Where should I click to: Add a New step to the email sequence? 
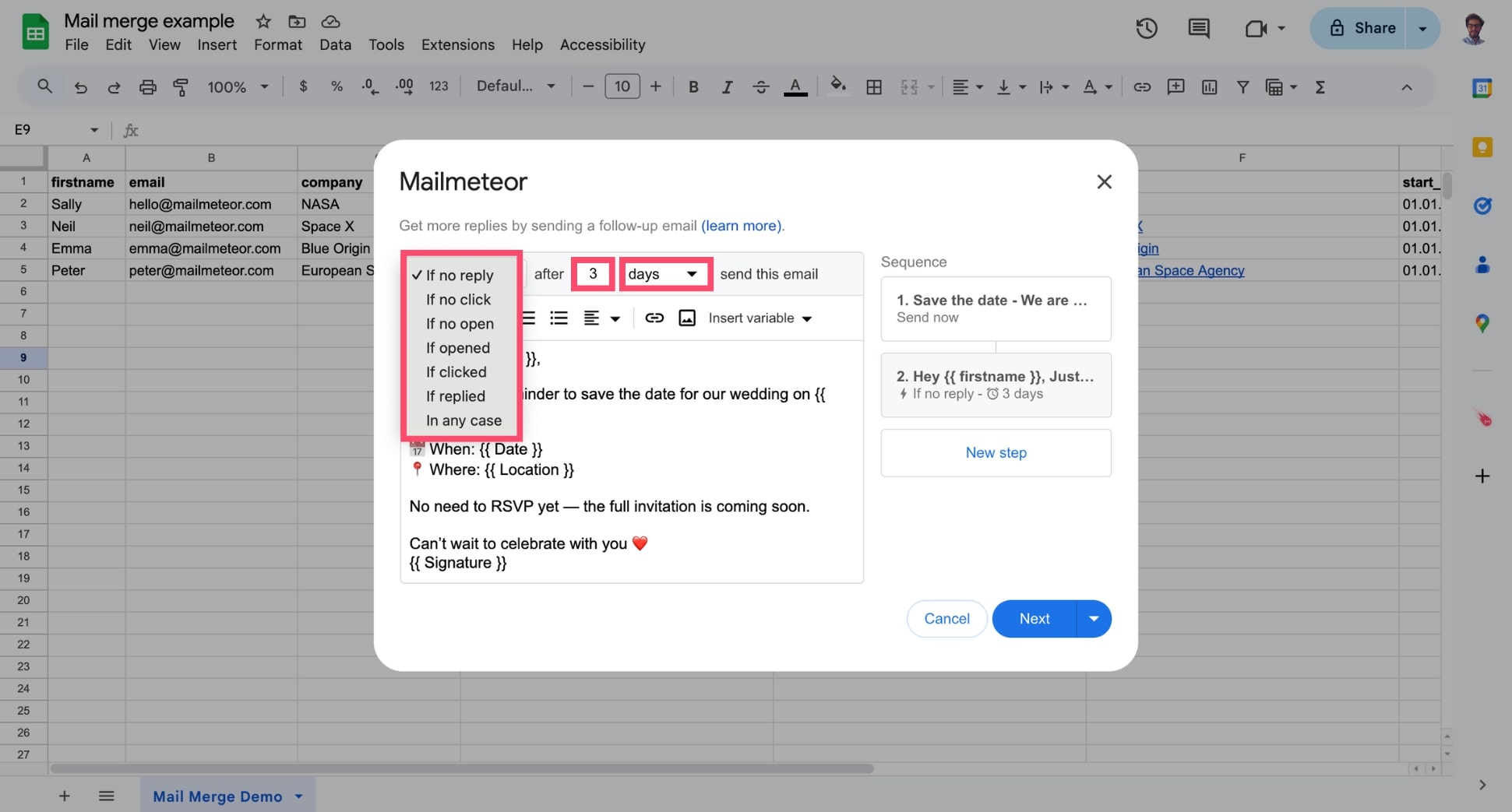996,452
